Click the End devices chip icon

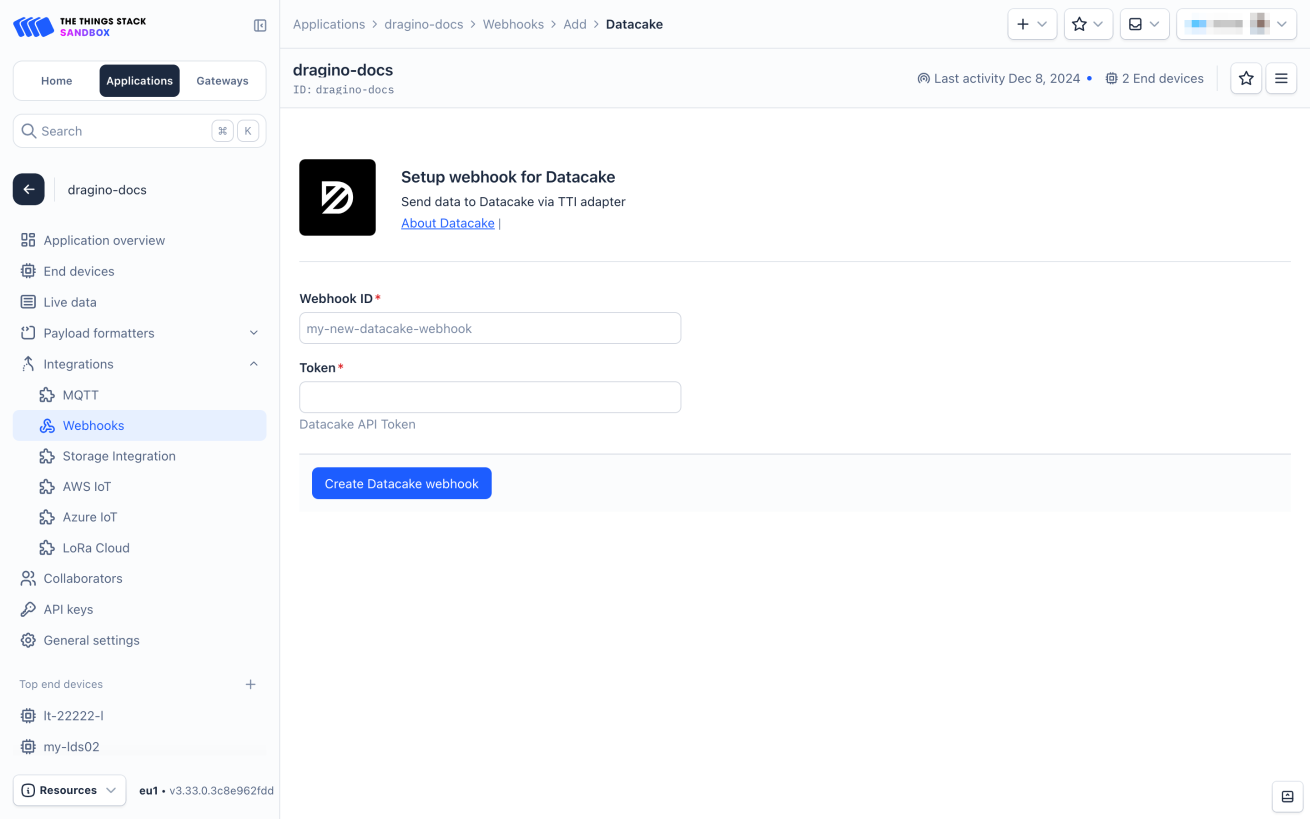[28, 271]
